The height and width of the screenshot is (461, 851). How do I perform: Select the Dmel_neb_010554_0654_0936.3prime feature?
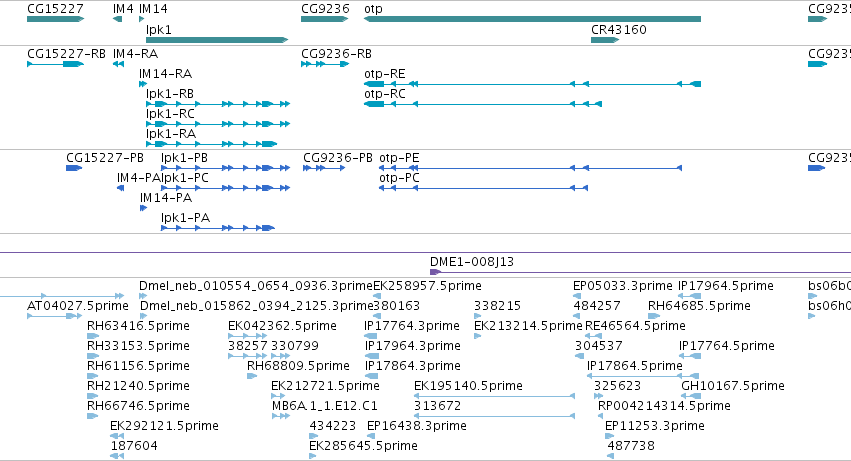tap(256, 286)
